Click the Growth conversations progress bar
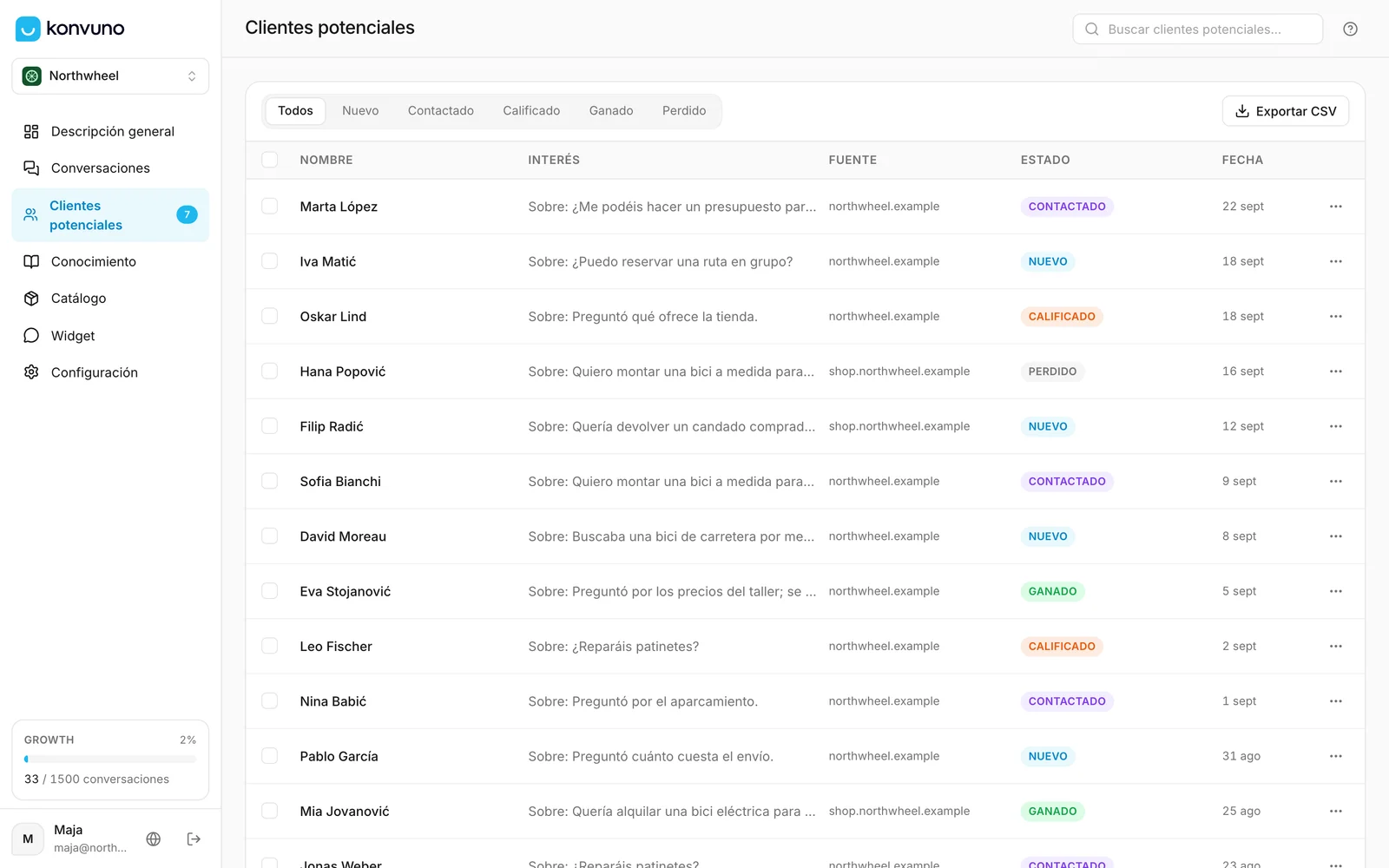Image resolution: width=1389 pixels, height=868 pixels. 110,759
